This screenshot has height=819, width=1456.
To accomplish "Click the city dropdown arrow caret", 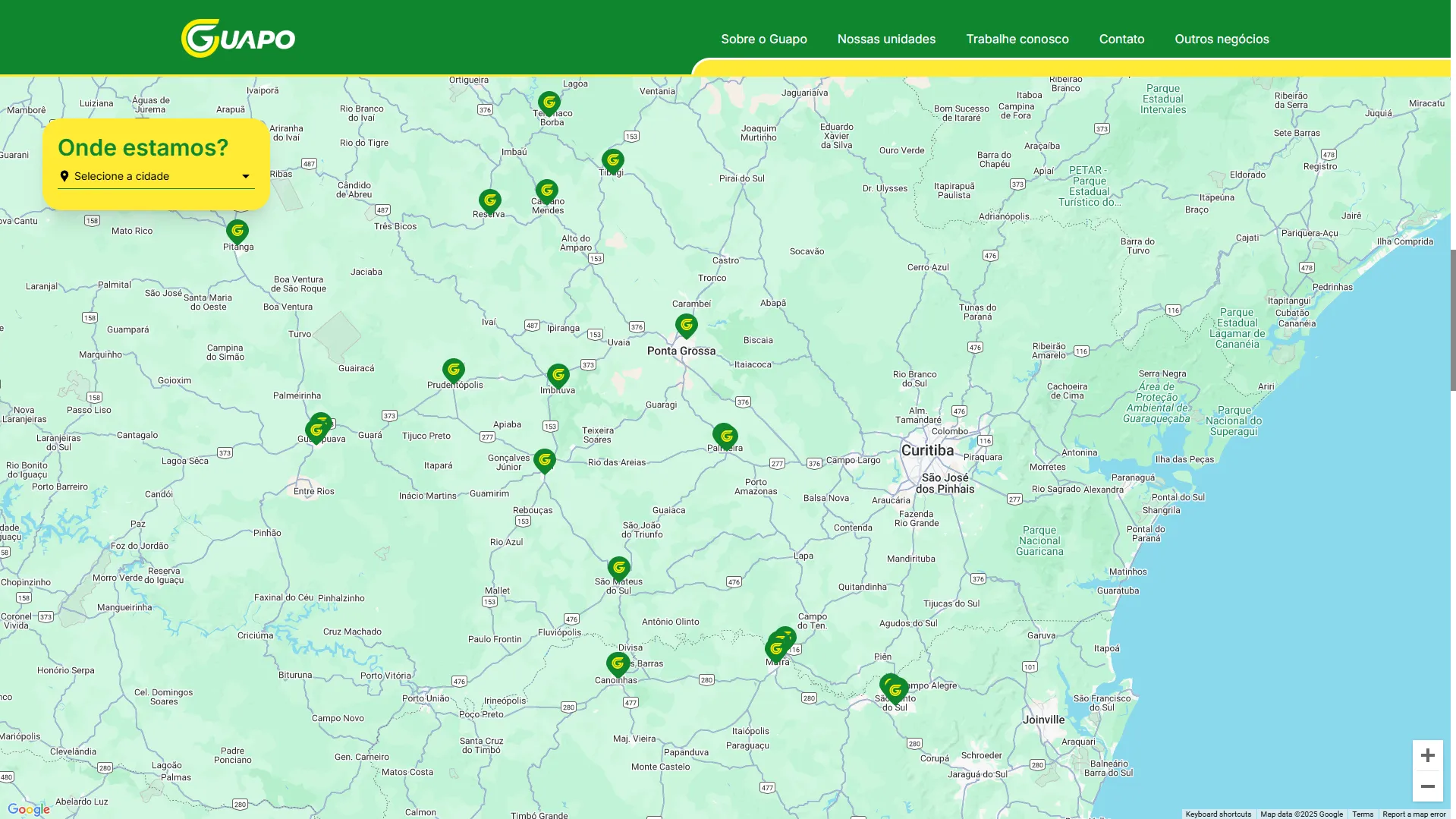I will click(x=246, y=177).
